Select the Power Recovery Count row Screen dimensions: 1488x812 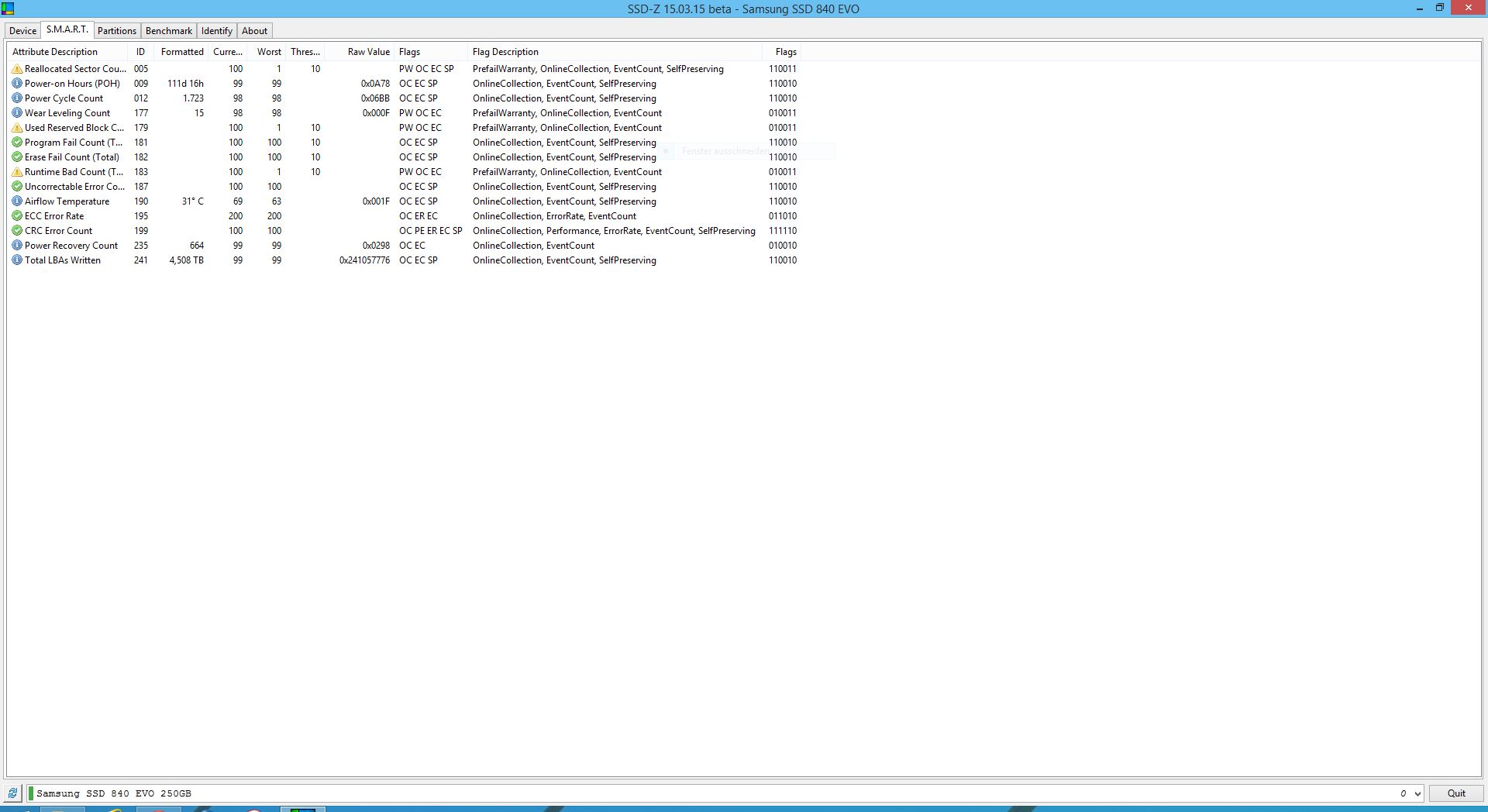pyautogui.click(x=404, y=246)
